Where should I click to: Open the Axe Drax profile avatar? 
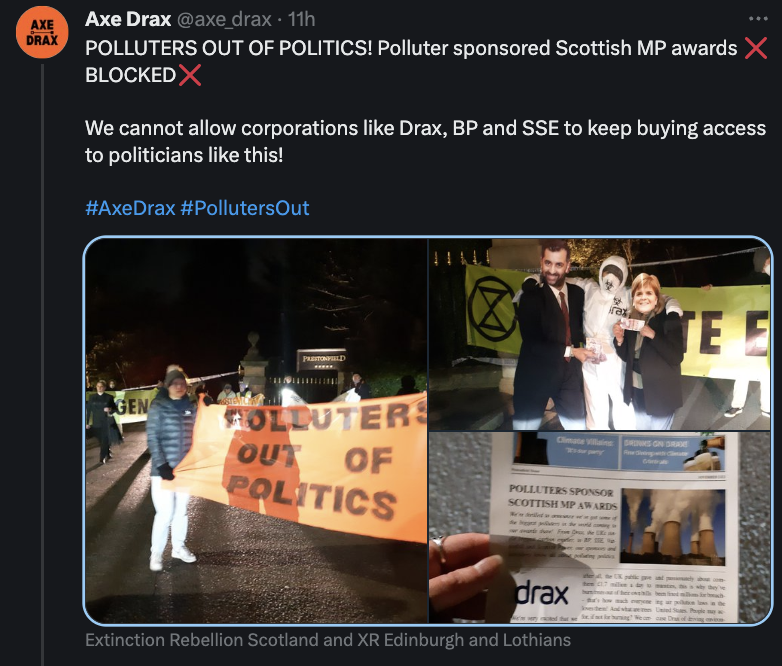pos(42,33)
